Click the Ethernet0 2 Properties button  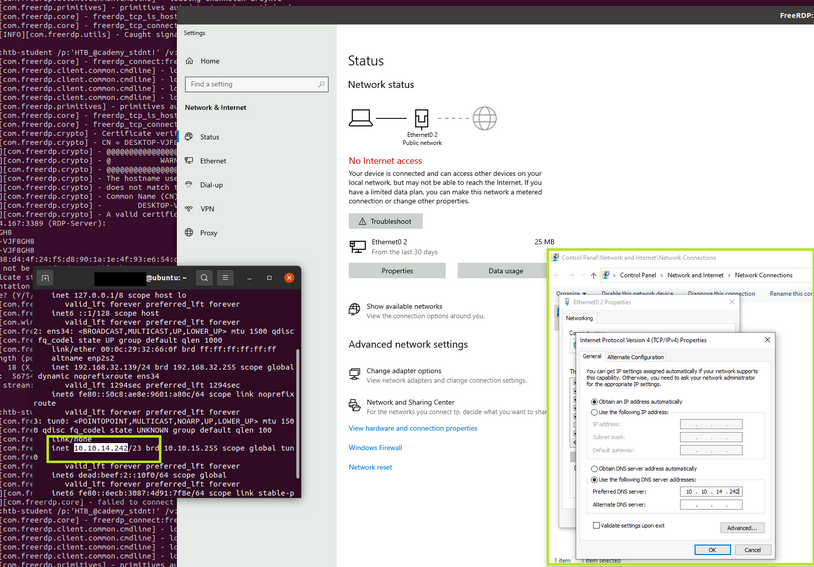(397, 271)
